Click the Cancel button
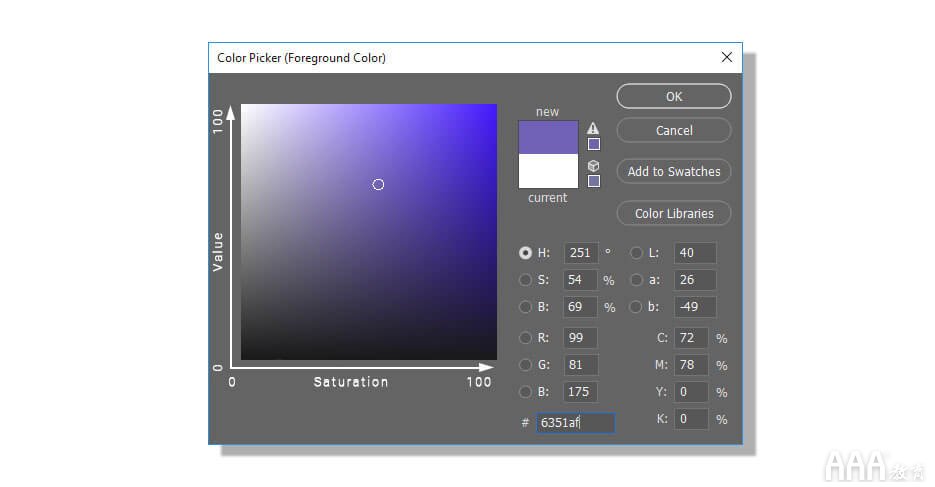The height and width of the screenshot is (487, 935). pos(674,131)
